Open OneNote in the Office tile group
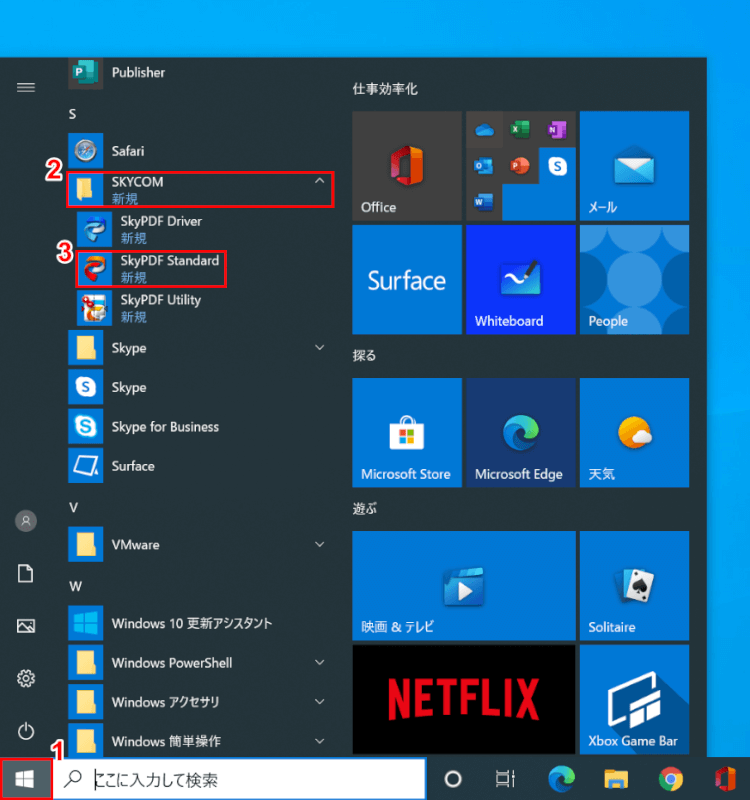 (x=557, y=130)
